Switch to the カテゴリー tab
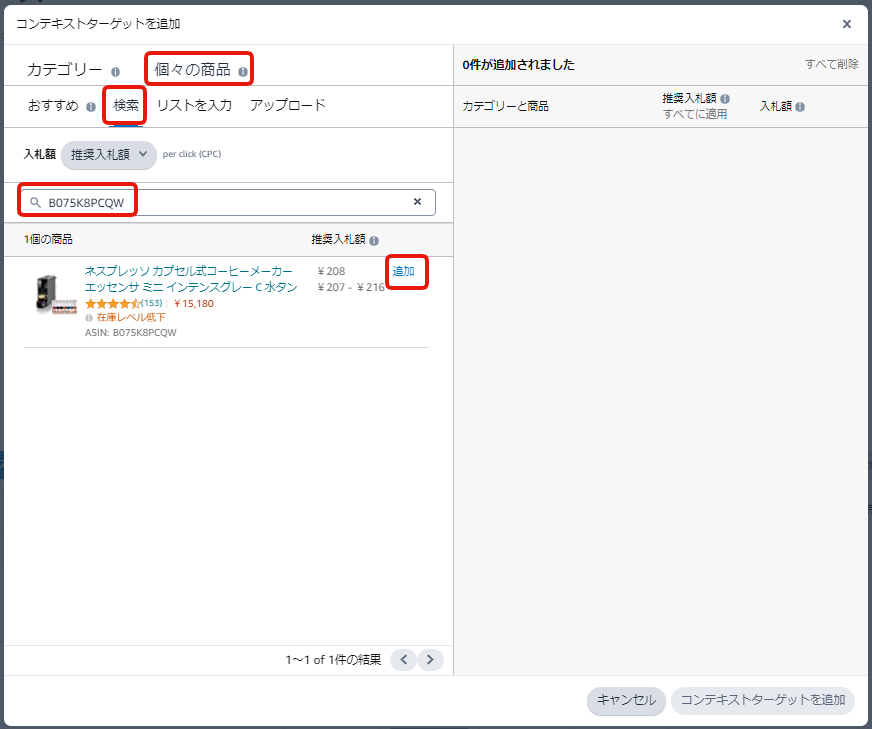The height and width of the screenshot is (729, 872). 64,70
